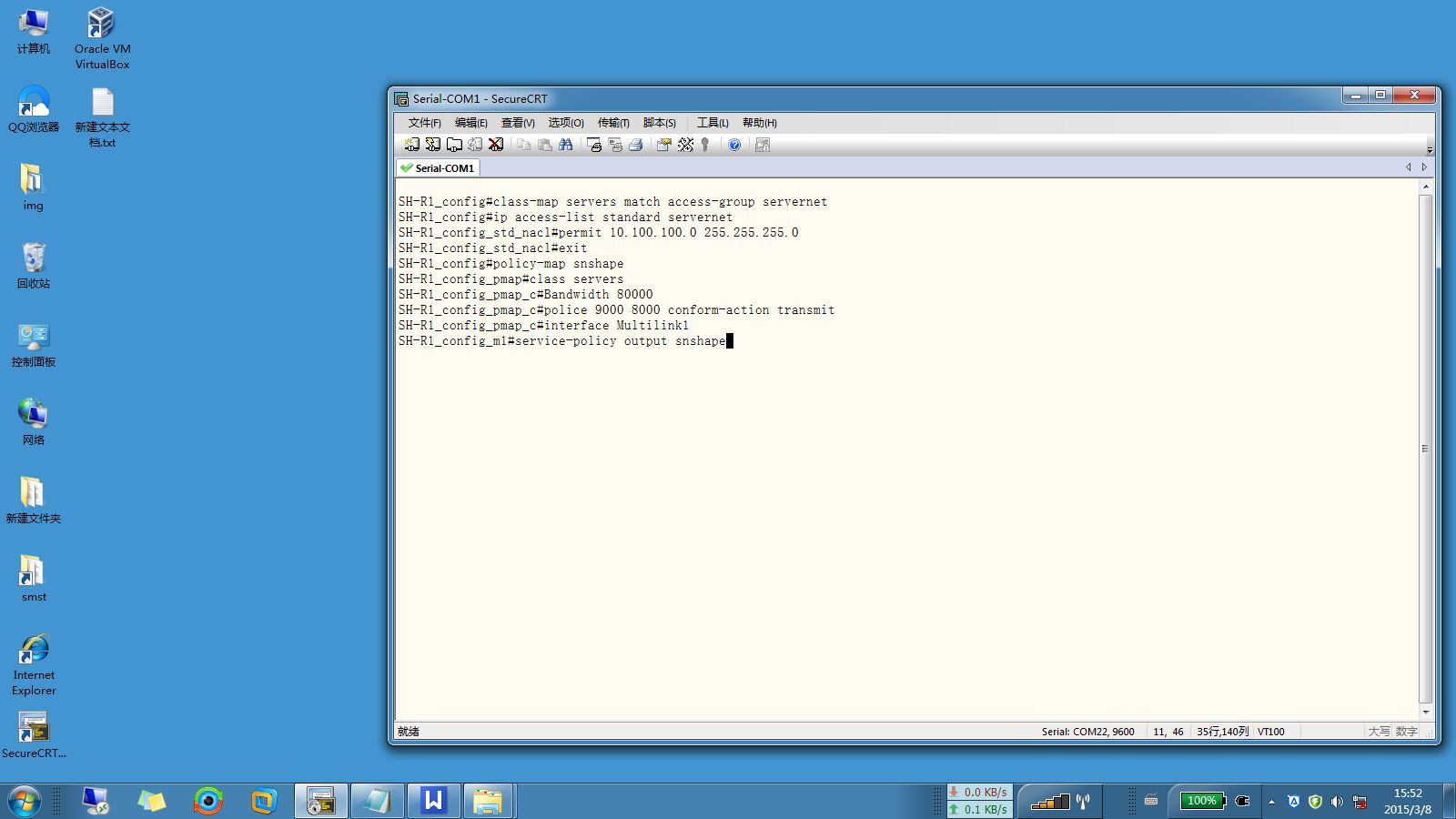Viewport: 1456px width, 819px height.
Task: Click the Print Selection toolbar icon
Action: pos(615,145)
